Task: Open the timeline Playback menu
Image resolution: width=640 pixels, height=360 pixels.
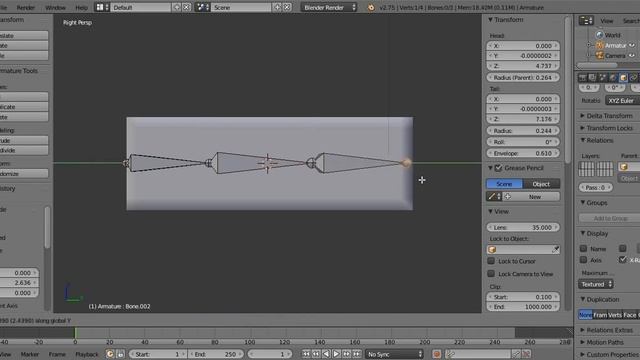Action: coord(87,354)
